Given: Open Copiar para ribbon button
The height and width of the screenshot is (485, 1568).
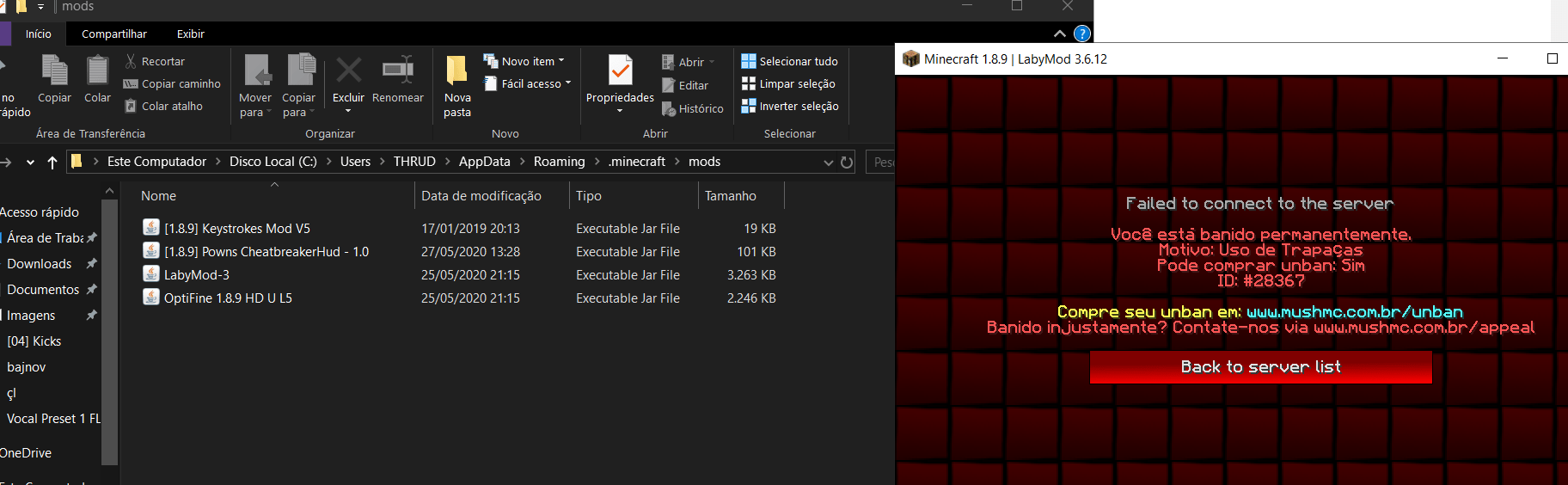Looking at the screenshot, I should 298,85.
